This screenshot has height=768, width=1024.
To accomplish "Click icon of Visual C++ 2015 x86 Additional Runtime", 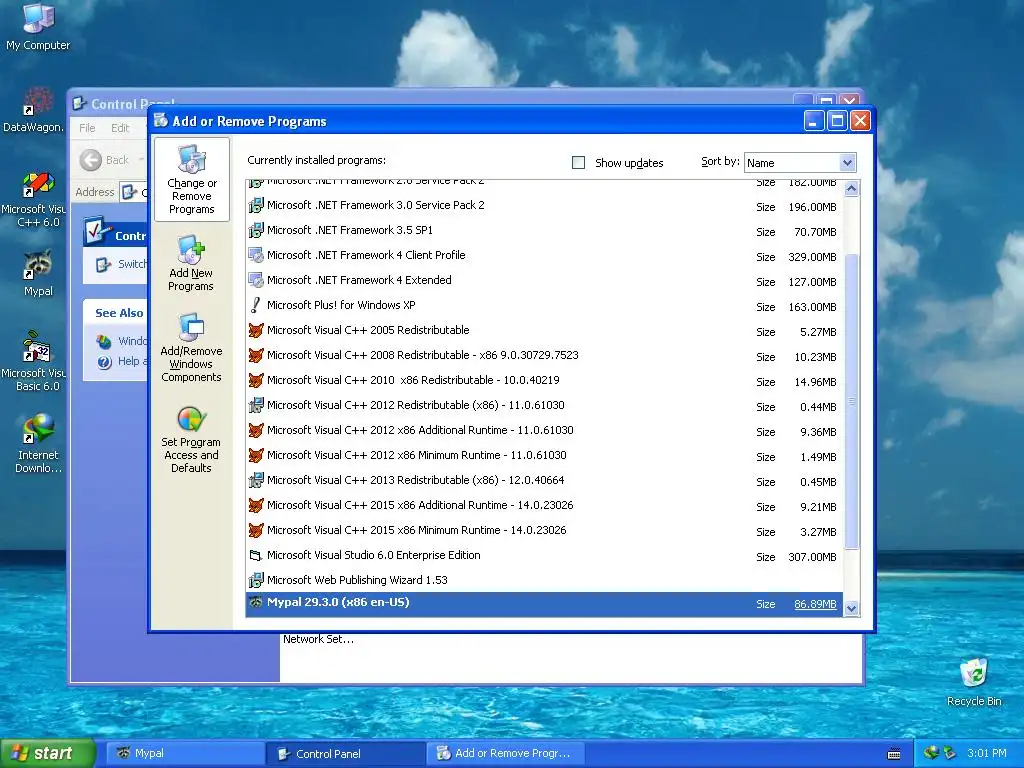I will pyautogui.click(x=256, y=505).
